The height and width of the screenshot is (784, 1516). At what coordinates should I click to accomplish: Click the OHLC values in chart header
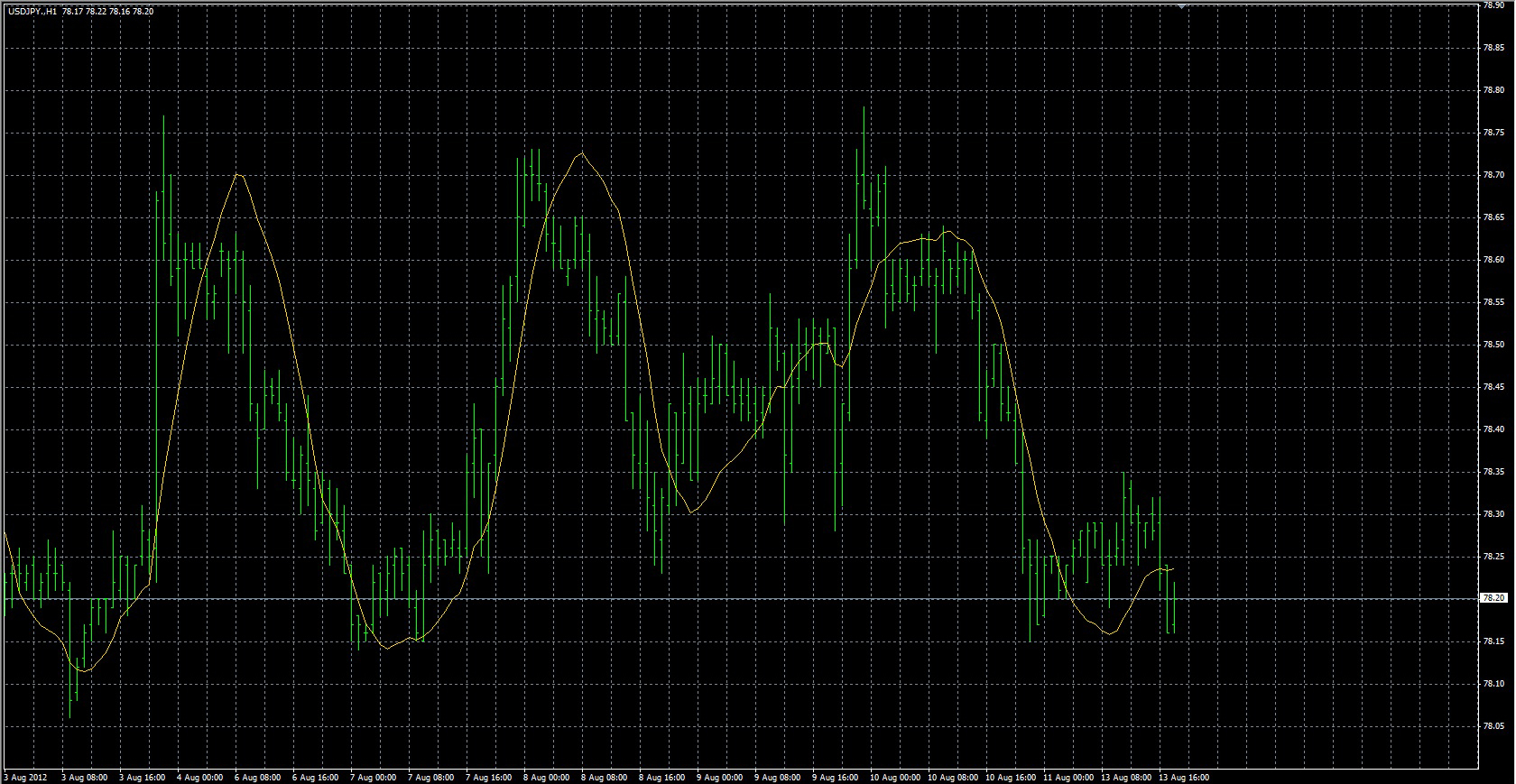pos(108,12)
